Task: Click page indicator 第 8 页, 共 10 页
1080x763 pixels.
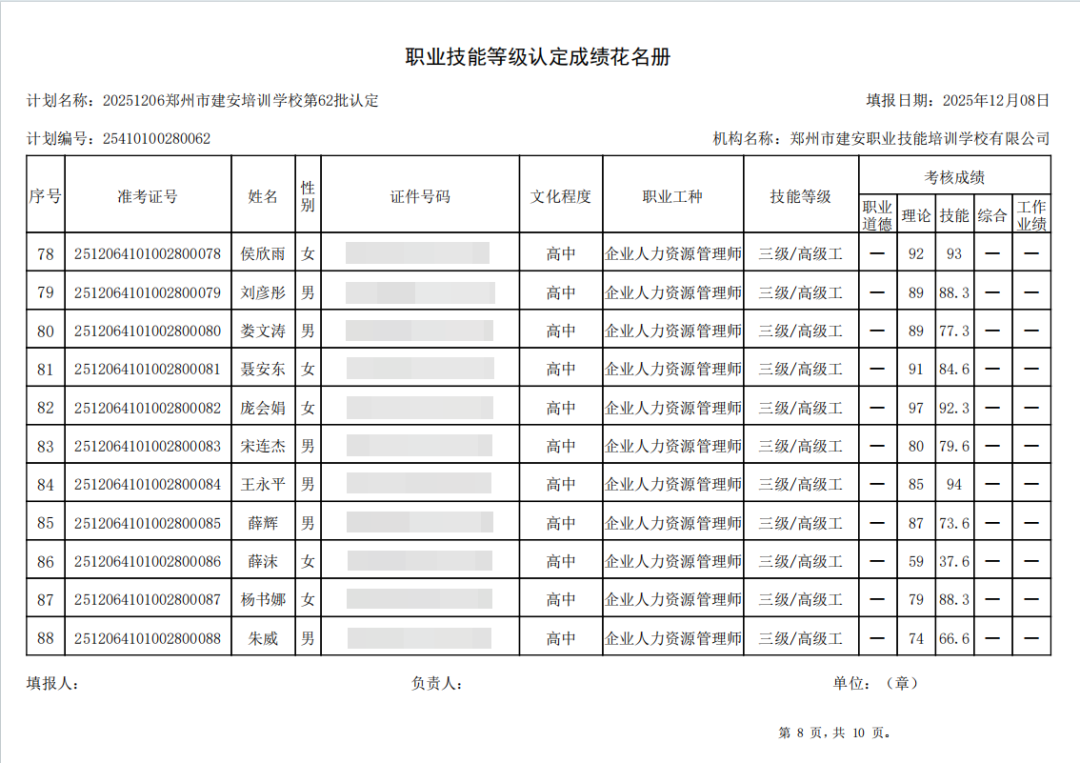Action: 834,733
